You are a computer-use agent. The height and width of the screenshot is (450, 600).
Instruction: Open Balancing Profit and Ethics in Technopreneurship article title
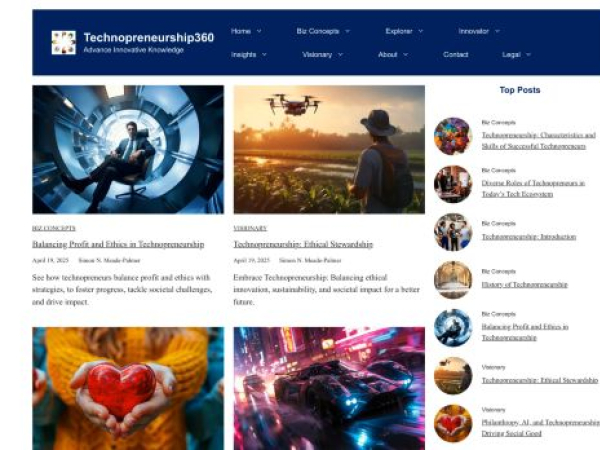click(x=118, y=244)
